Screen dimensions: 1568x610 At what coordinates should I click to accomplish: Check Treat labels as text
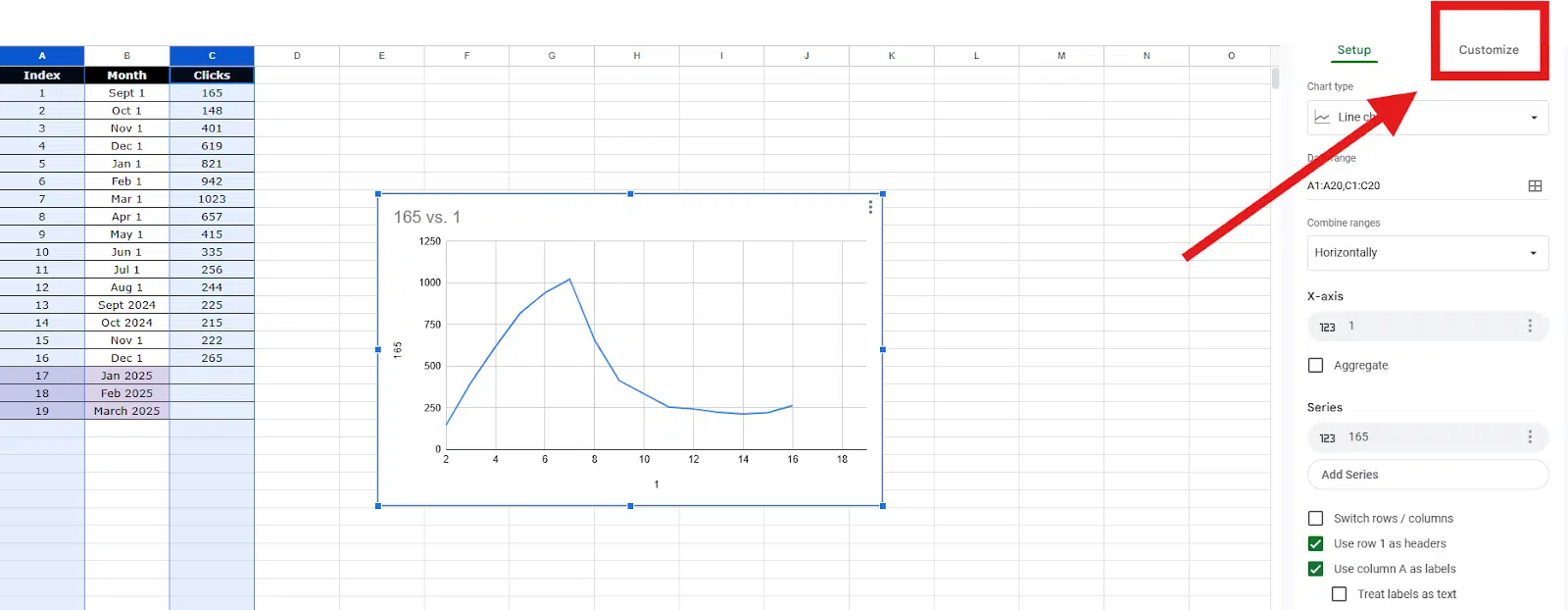tap(1339, 594)
